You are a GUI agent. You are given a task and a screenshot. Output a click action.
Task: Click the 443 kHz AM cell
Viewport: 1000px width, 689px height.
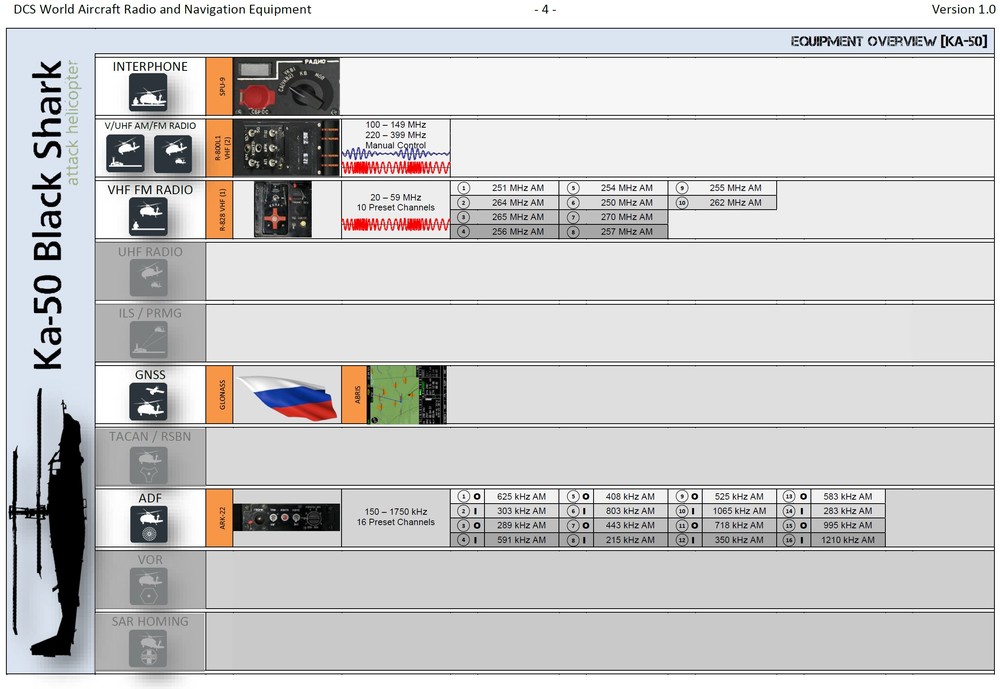point(630,526)
